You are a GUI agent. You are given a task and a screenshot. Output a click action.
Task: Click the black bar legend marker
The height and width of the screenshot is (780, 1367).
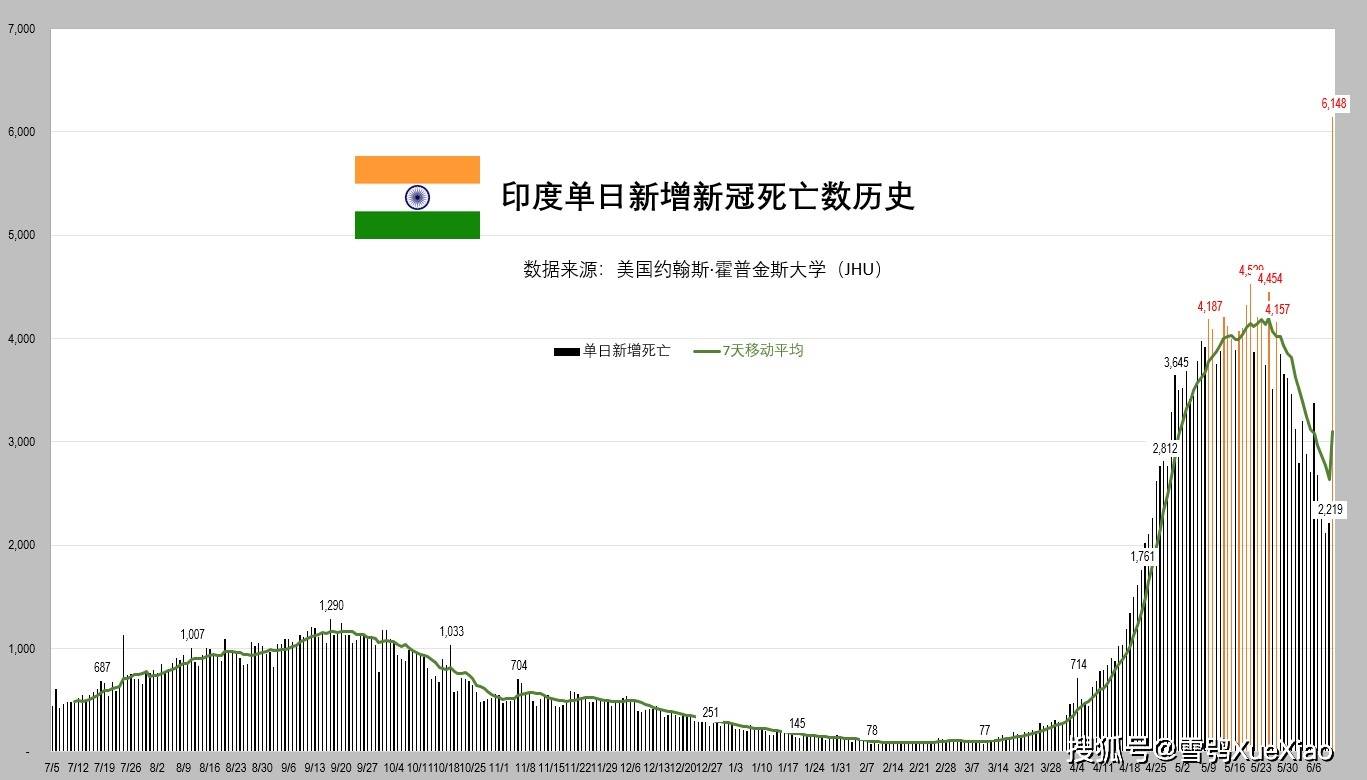(566, 351)
